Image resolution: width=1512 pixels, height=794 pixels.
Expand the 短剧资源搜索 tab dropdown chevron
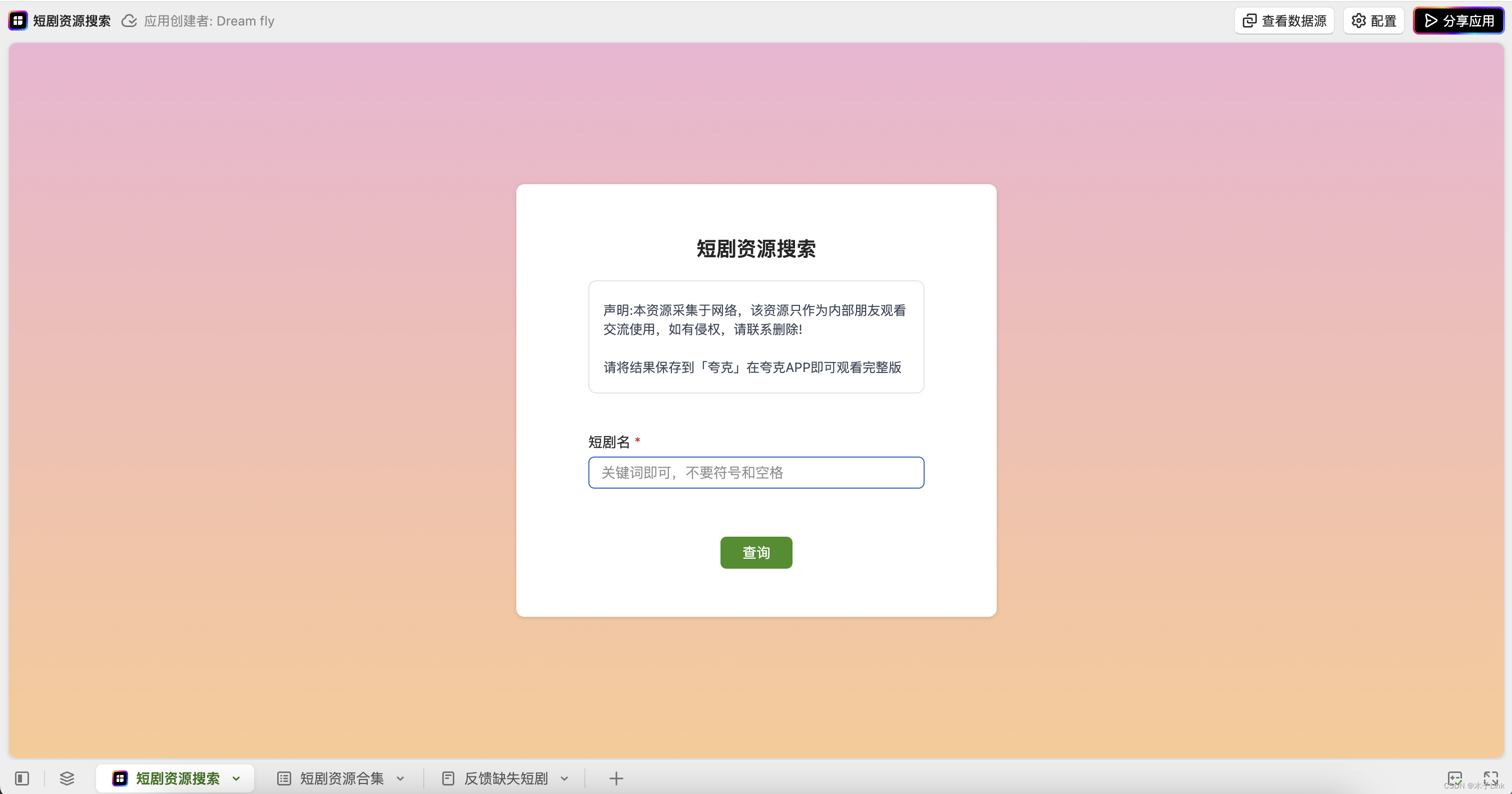[x=236, y=779]
